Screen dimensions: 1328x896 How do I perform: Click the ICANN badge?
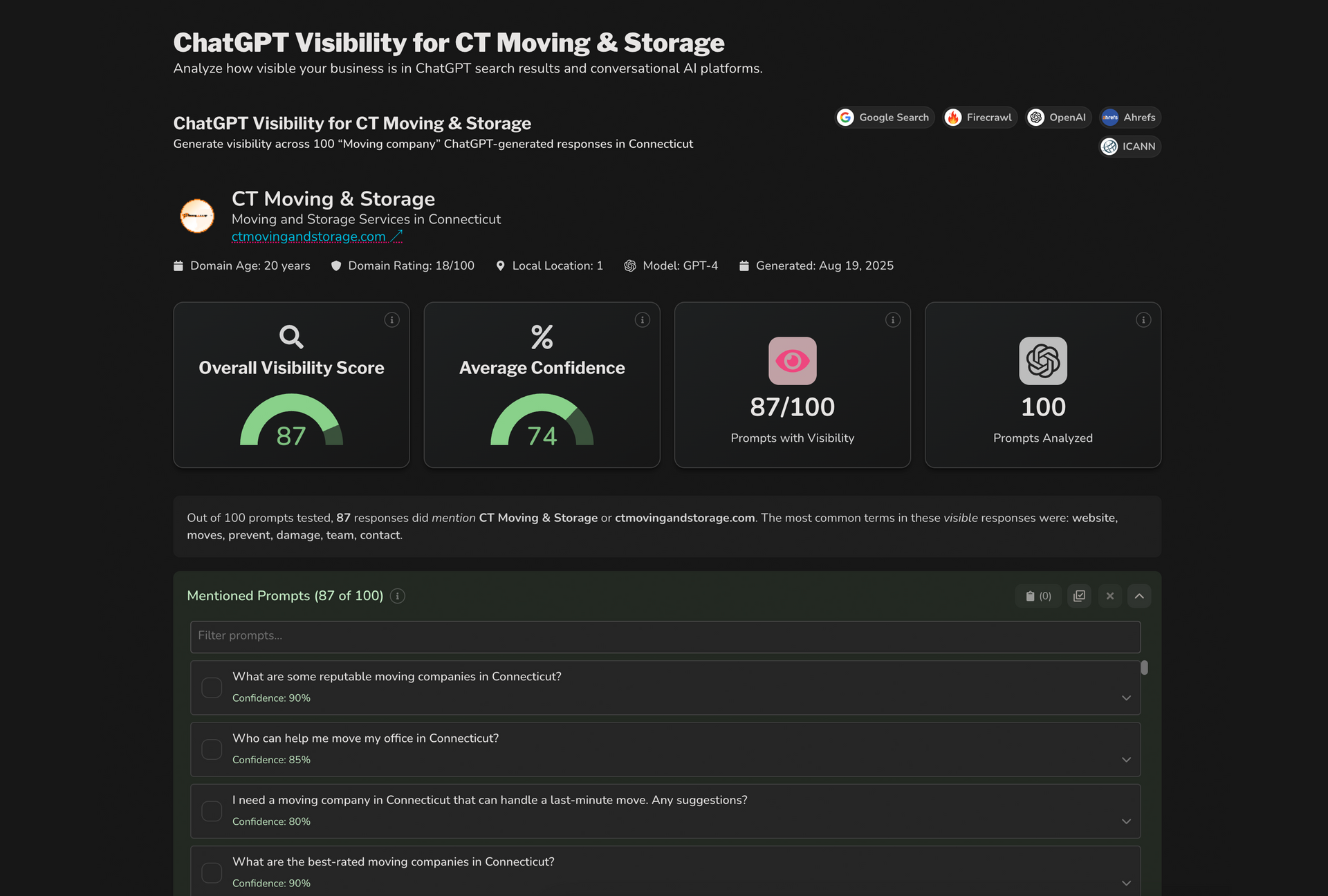1130,147
